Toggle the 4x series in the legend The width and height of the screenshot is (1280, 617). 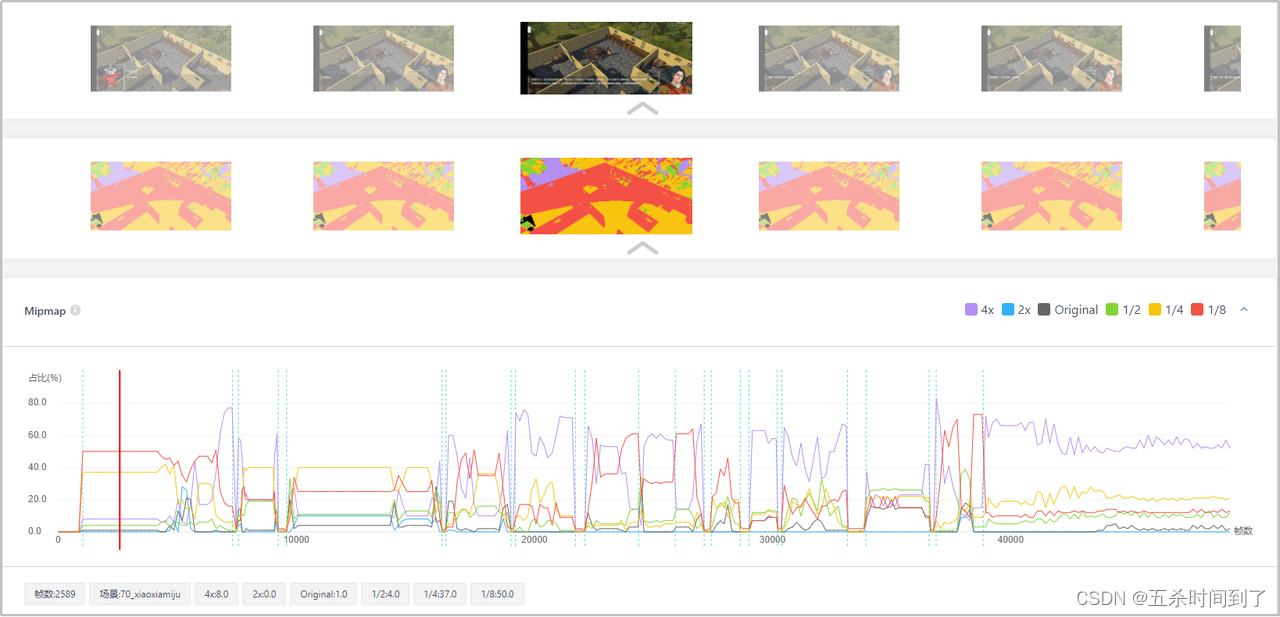click(x=979, y=310)
